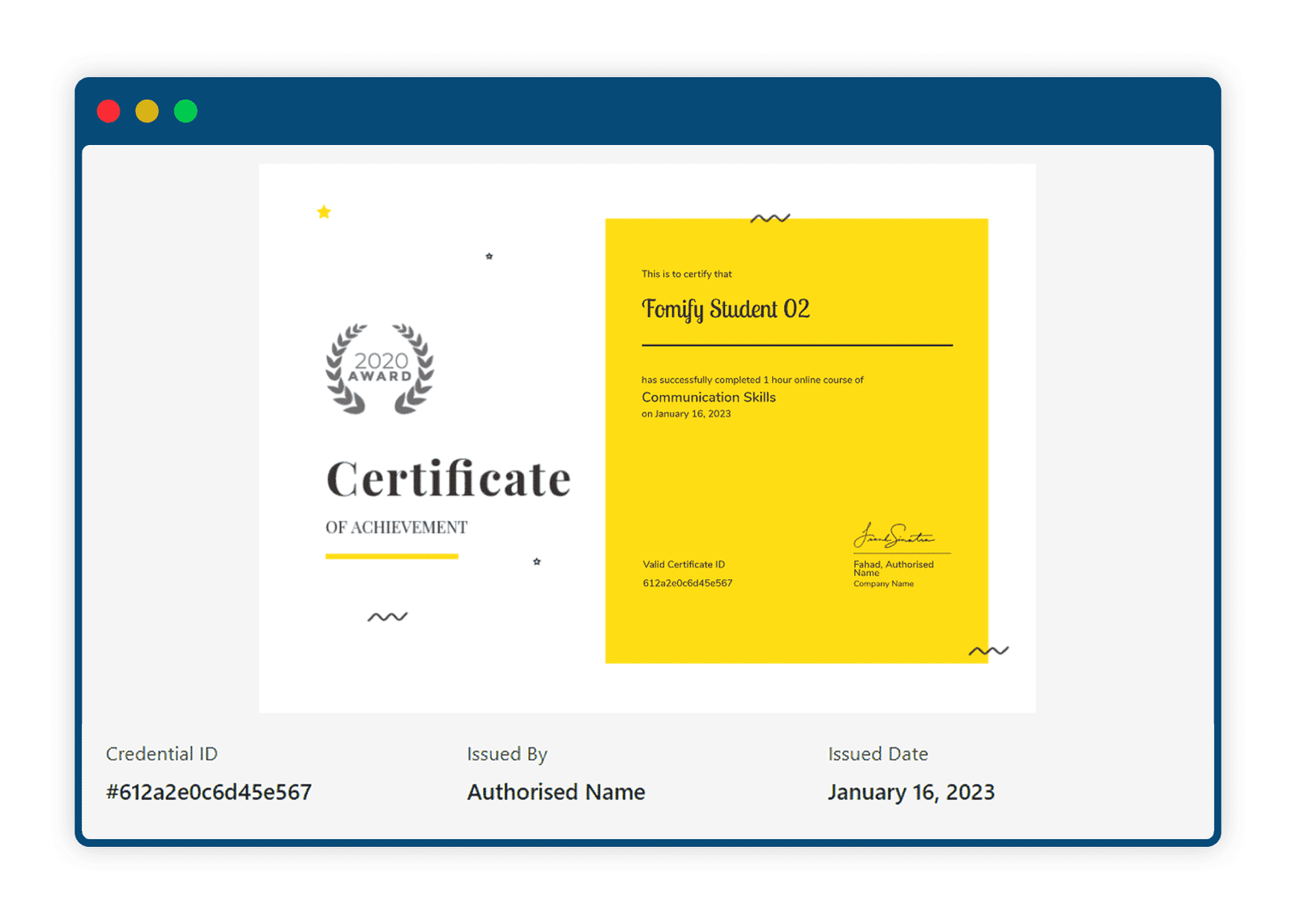Click the Valid Certificate ID number
Screen dimensions: 1296x924
pos(688,583)
